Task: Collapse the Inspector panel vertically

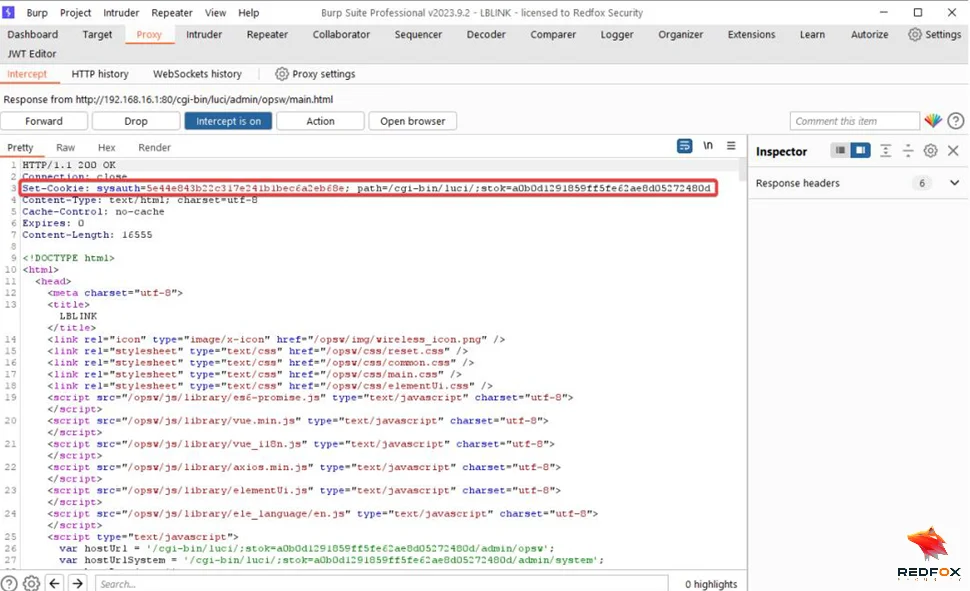Action: 886,150
